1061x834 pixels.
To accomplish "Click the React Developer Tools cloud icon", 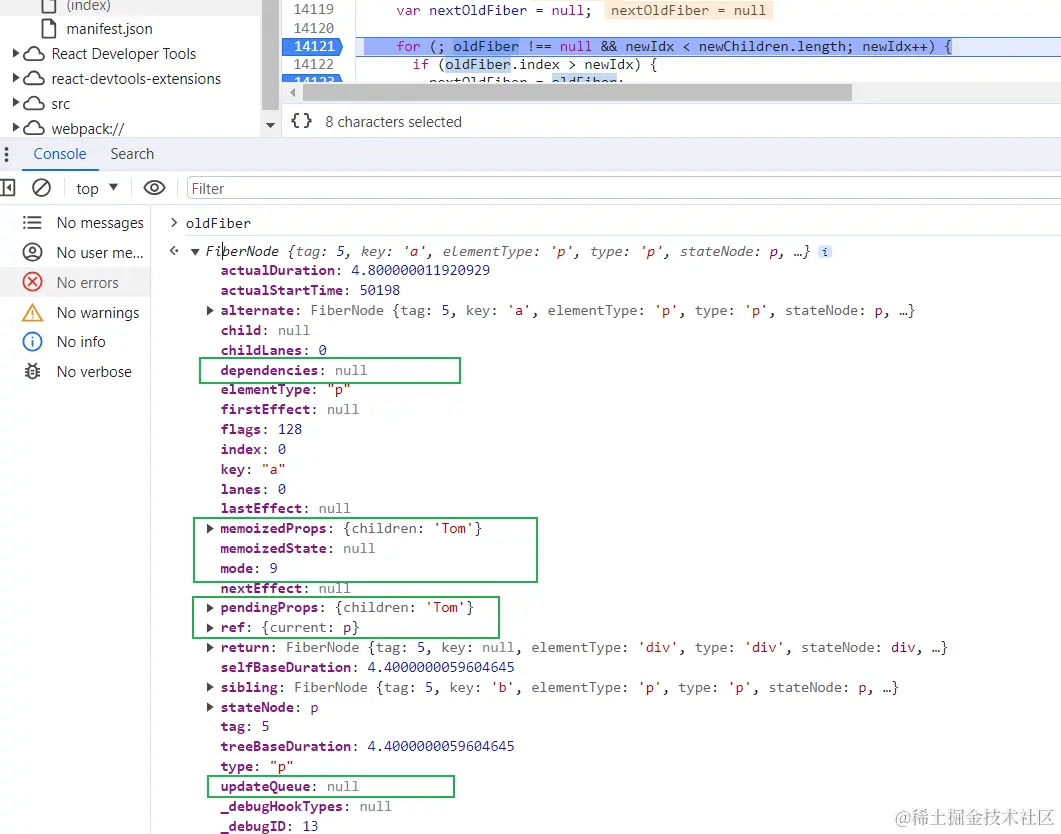I will [34, 53].
